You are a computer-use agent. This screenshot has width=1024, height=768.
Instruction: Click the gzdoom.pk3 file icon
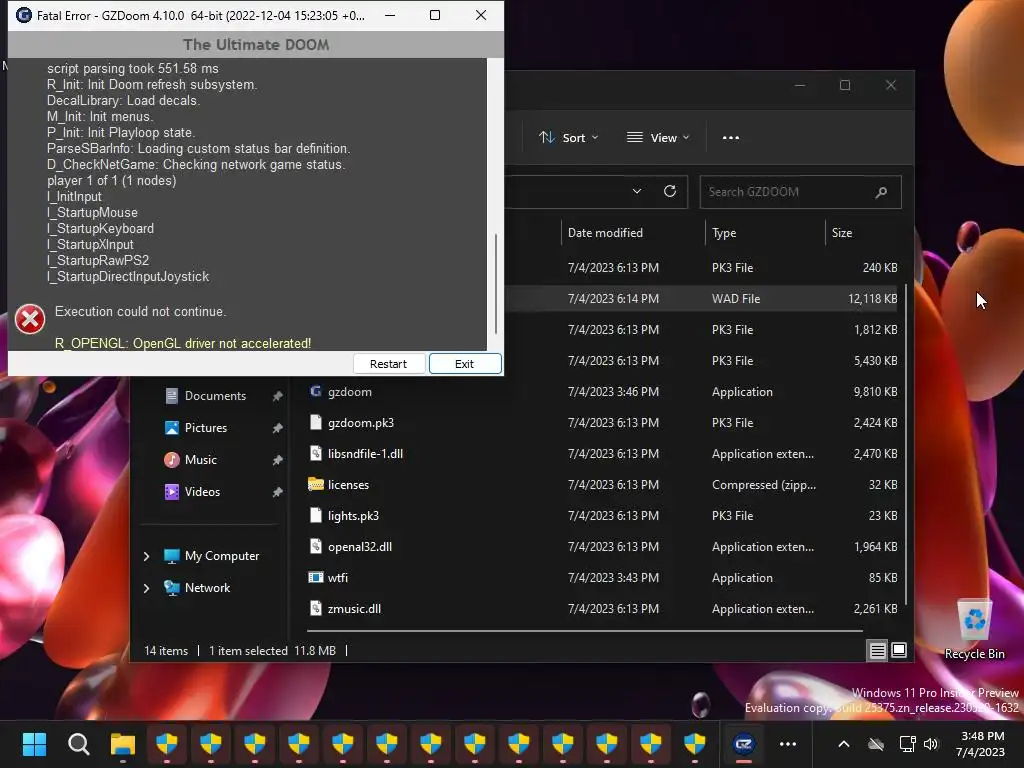click(x=315, y=423)
